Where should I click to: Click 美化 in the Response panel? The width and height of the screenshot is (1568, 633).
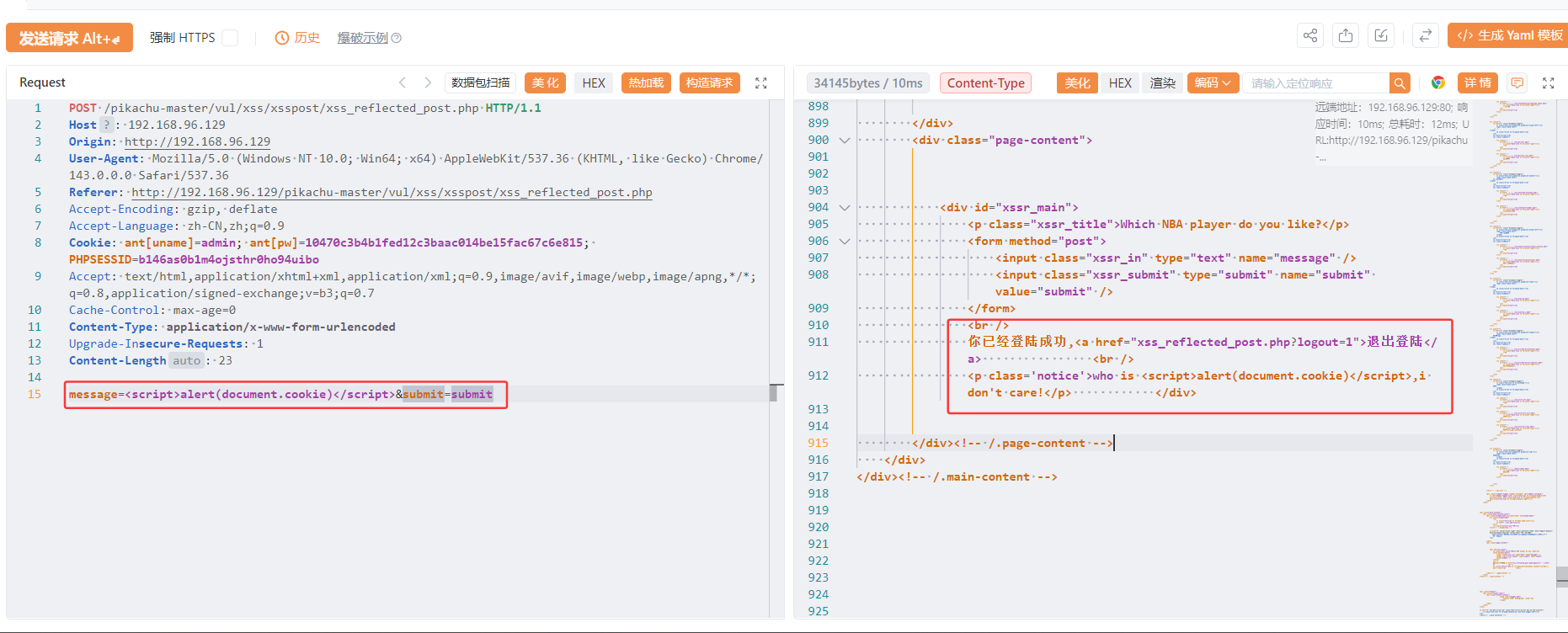point(1077,82)
